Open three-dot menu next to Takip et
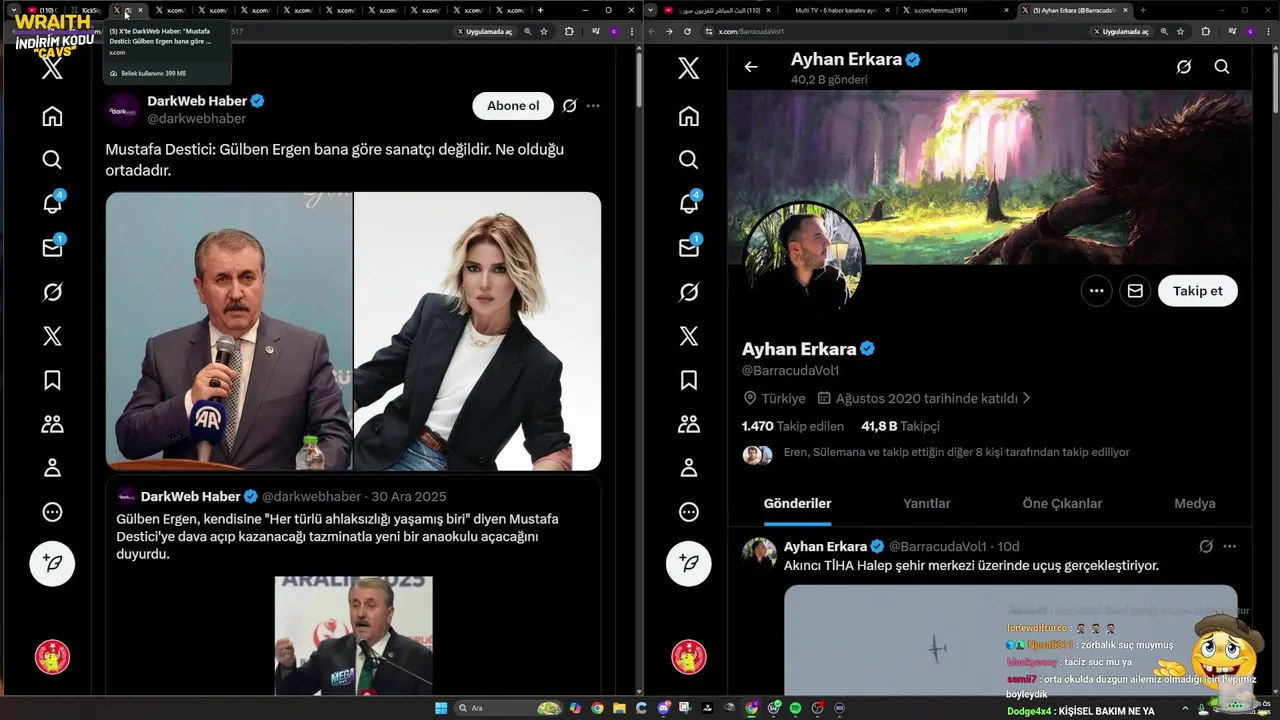Image resolution: width=1280 pixels, height=720 pixels. (1096, 291)
